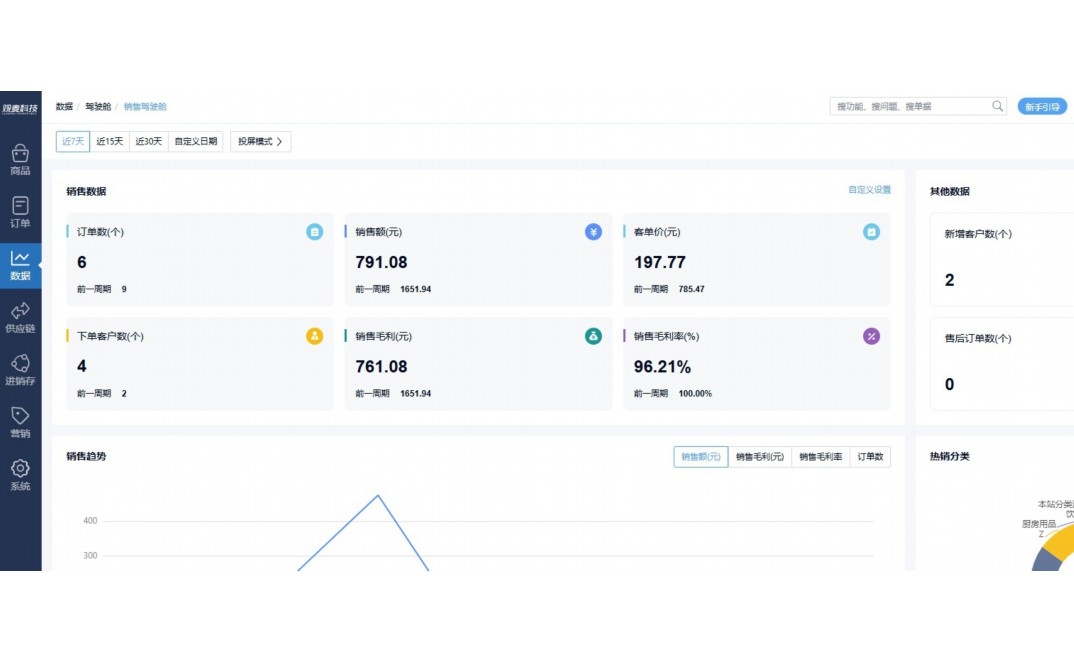1074x662 pixels.
Task: Switch date range to 近30天
Action: point(148,142)
